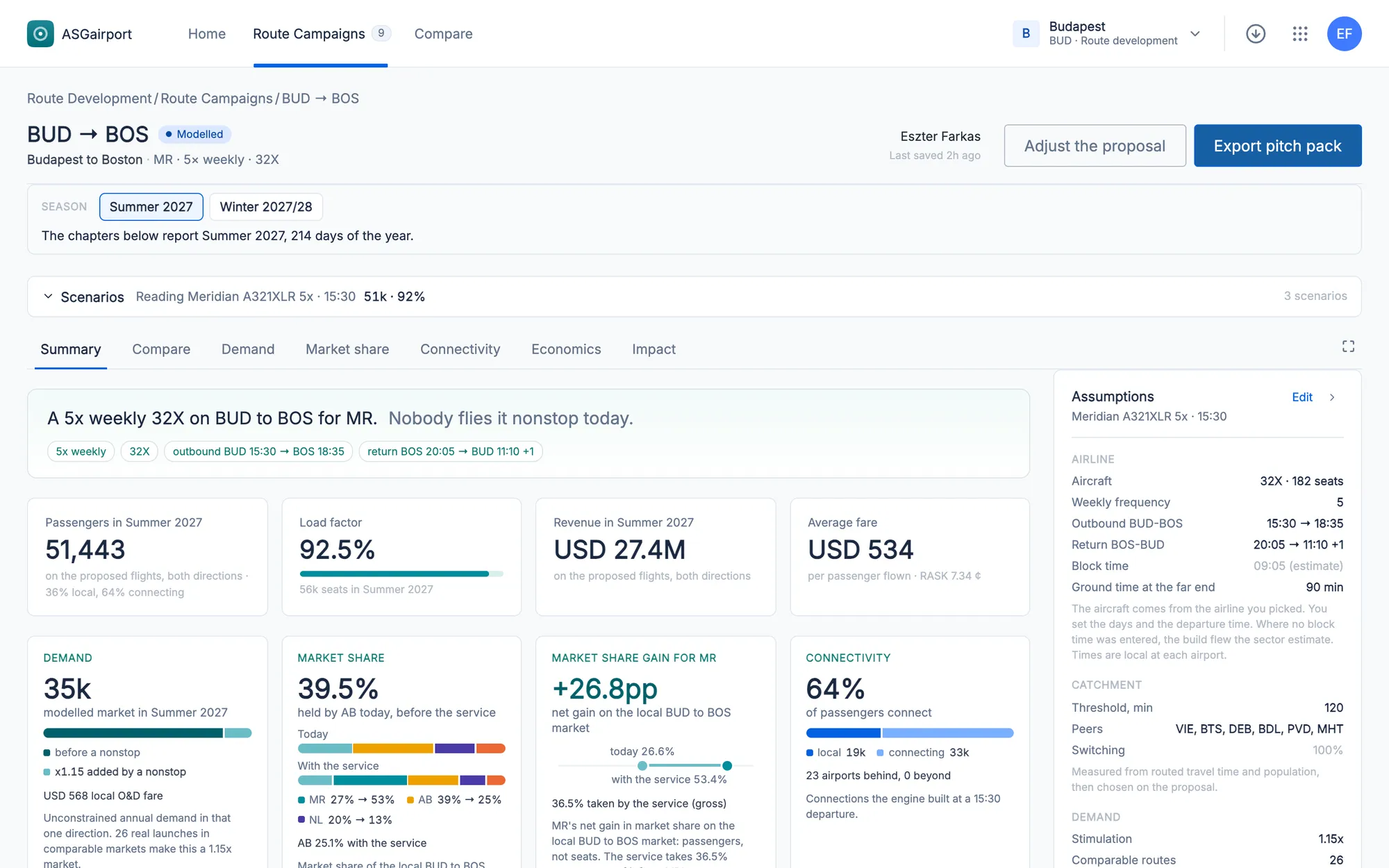Click the Assumptions panel arrow chevron

click(1332, 397)
